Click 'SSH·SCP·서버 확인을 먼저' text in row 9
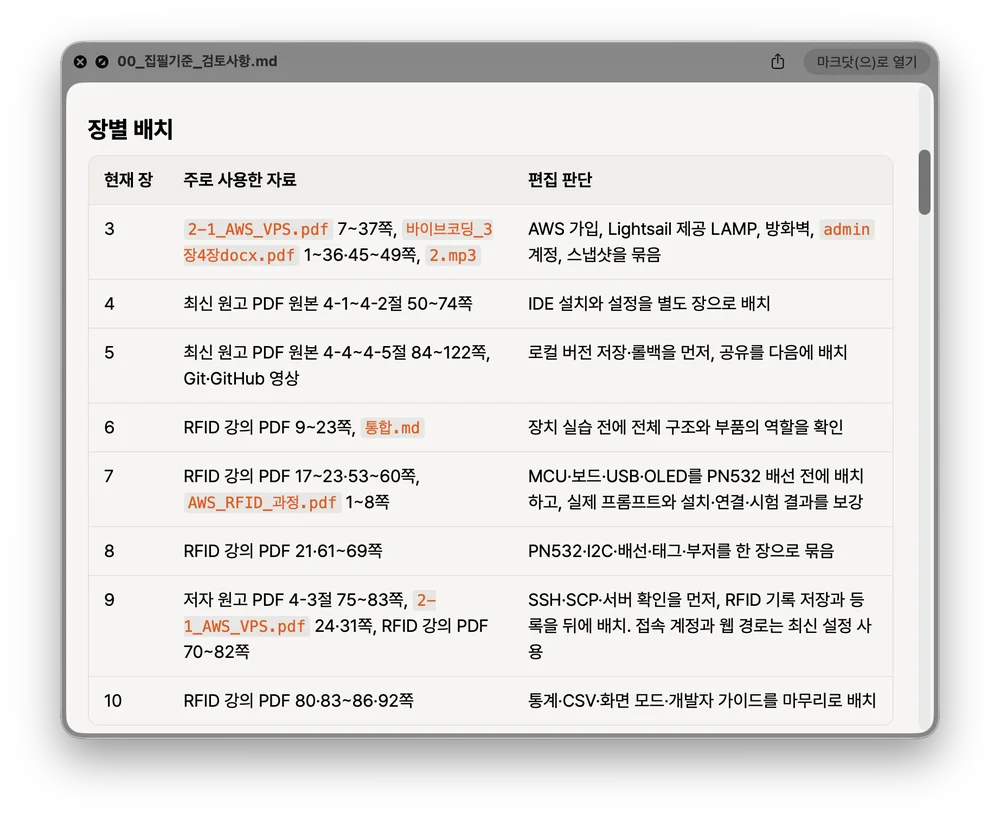 622,600
